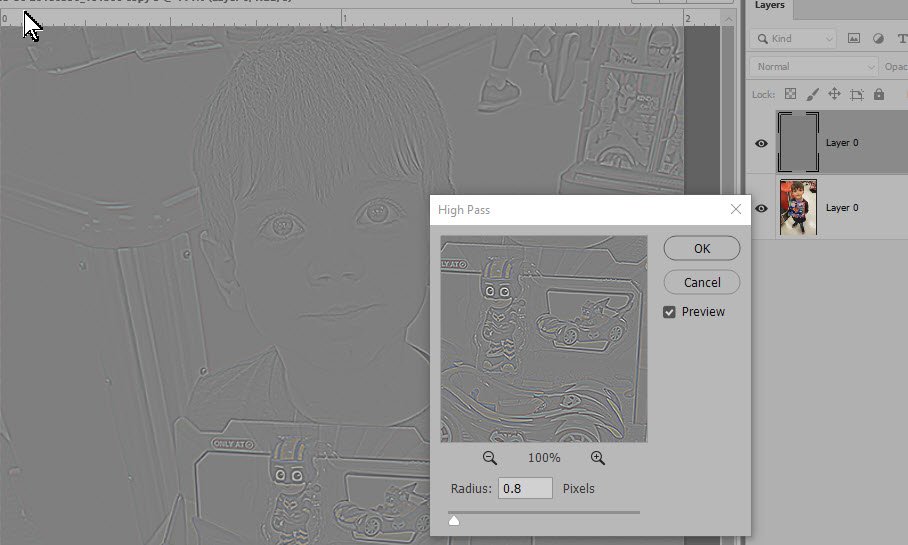Hide the top gray Layer 0
Screen dimensions: 908x545
[x=761, y=143]
